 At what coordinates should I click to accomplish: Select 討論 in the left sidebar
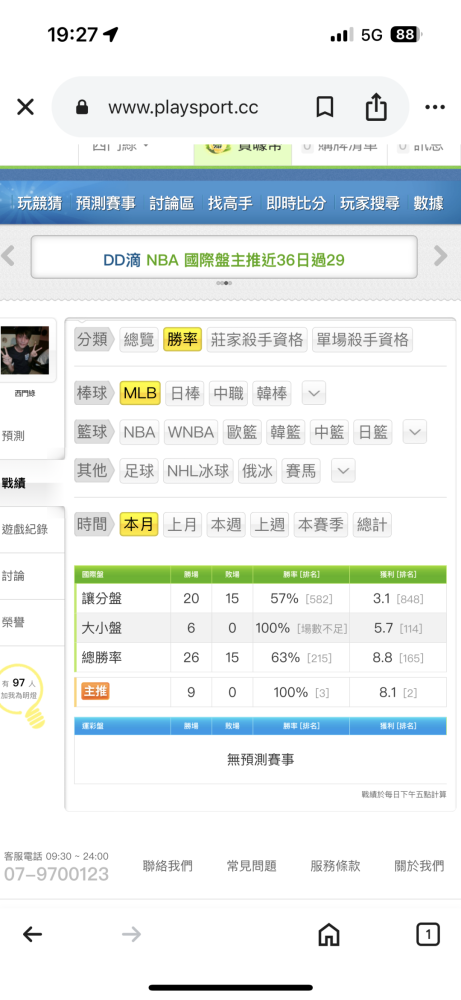click(13, 576)
